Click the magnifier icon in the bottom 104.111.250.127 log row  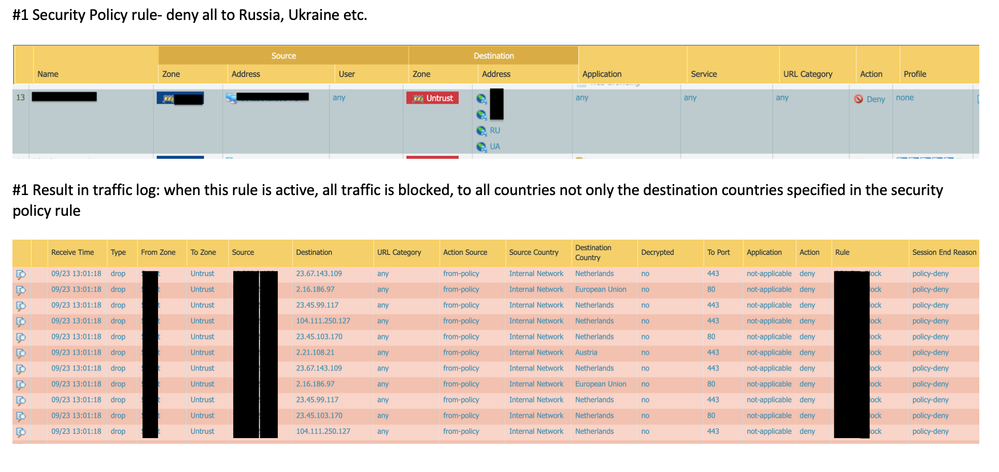(x=21, y=432)
